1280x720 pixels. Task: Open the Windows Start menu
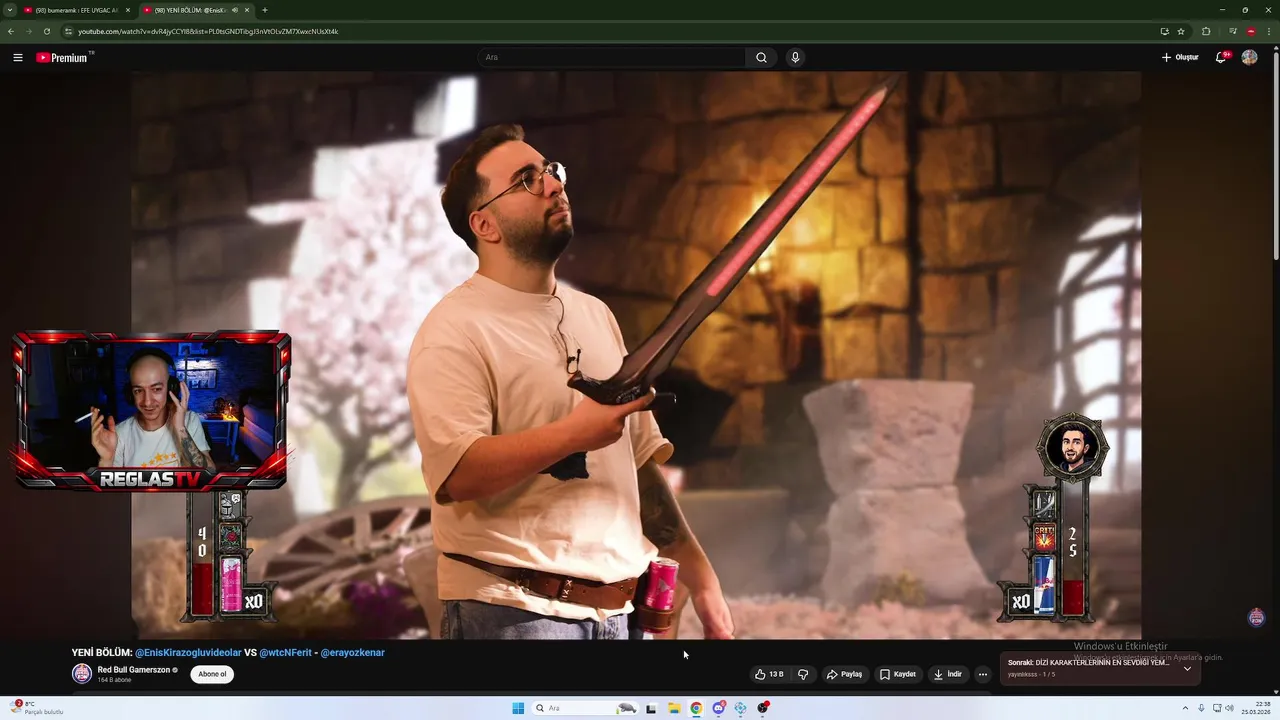click(x=518, y=708)
